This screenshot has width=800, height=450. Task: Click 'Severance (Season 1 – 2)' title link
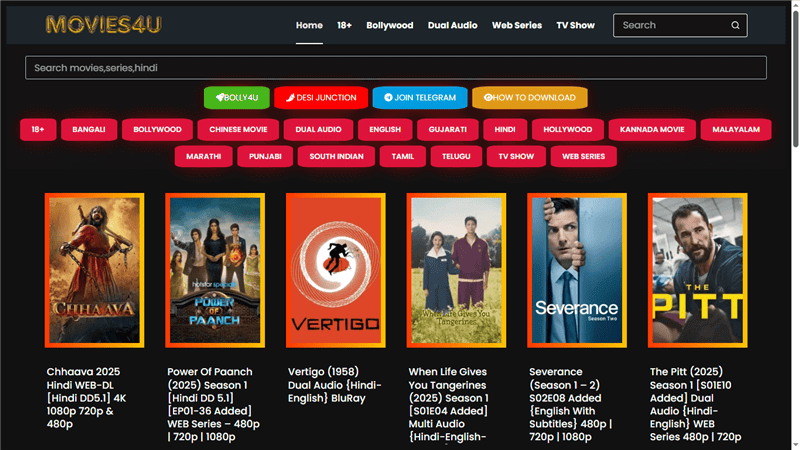coord(570,404)
